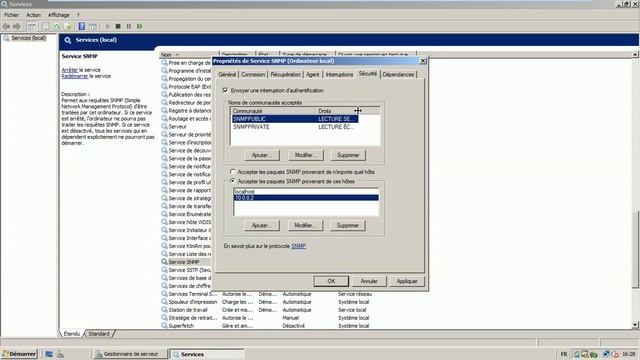Image resolution: width=640 pixels, height=360 pixels.
Task: Switch to the Général tab
Action: click(x=227, y=75)
